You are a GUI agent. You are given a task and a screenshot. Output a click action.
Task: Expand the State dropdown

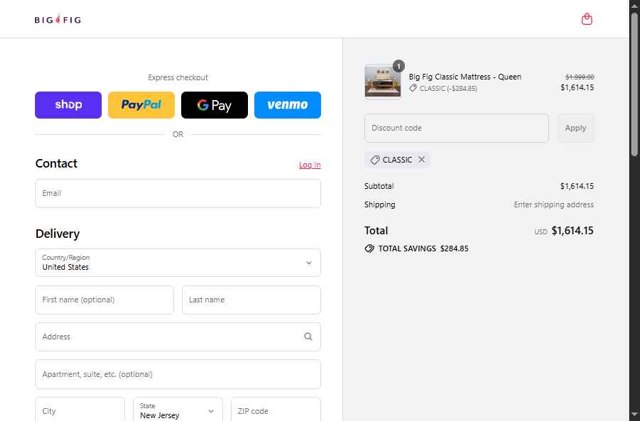click(178, 411)
